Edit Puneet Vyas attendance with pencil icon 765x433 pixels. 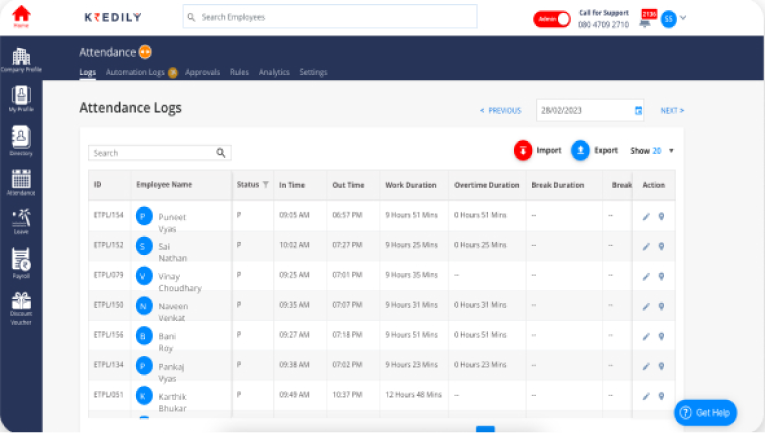point(646,216)
